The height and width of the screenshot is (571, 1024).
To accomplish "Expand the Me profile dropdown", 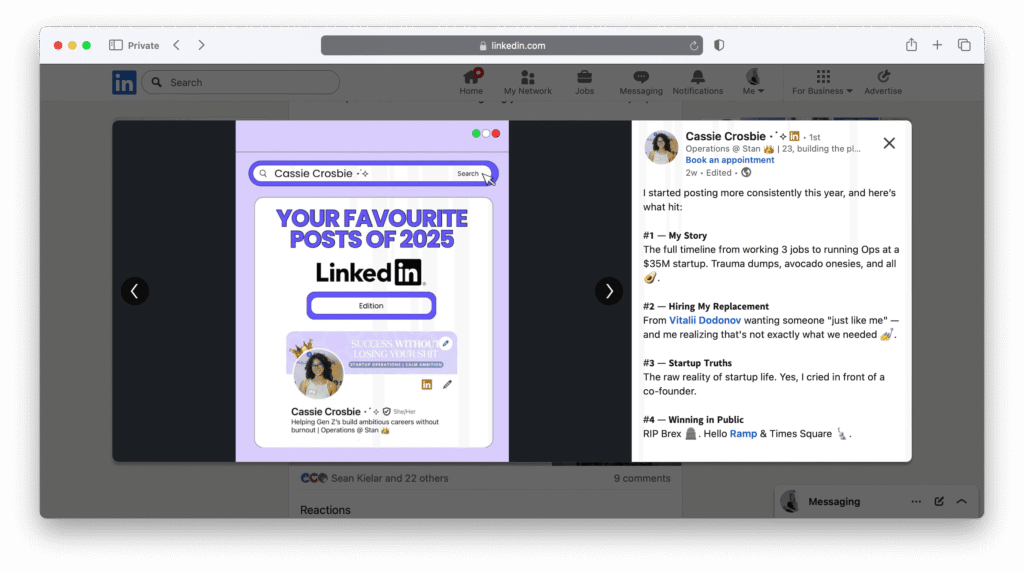I will pyautogui.click(x=754, y=82).
